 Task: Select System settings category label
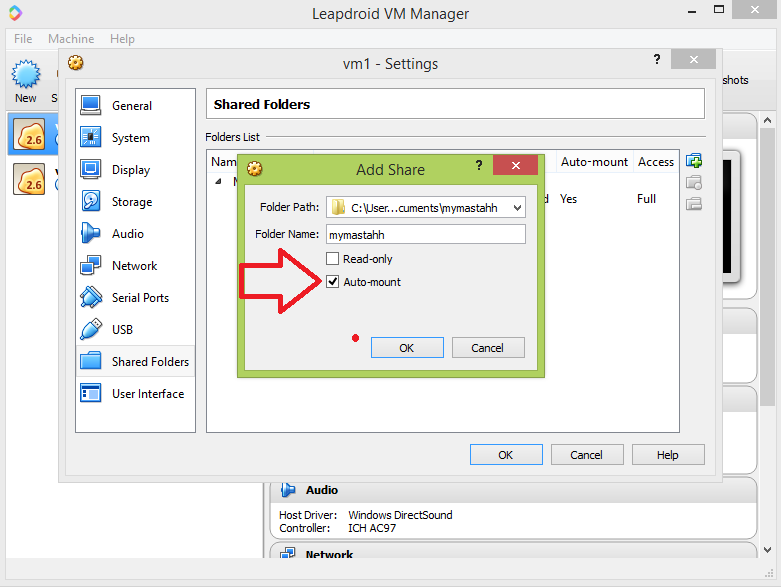[x=130, y=138]
